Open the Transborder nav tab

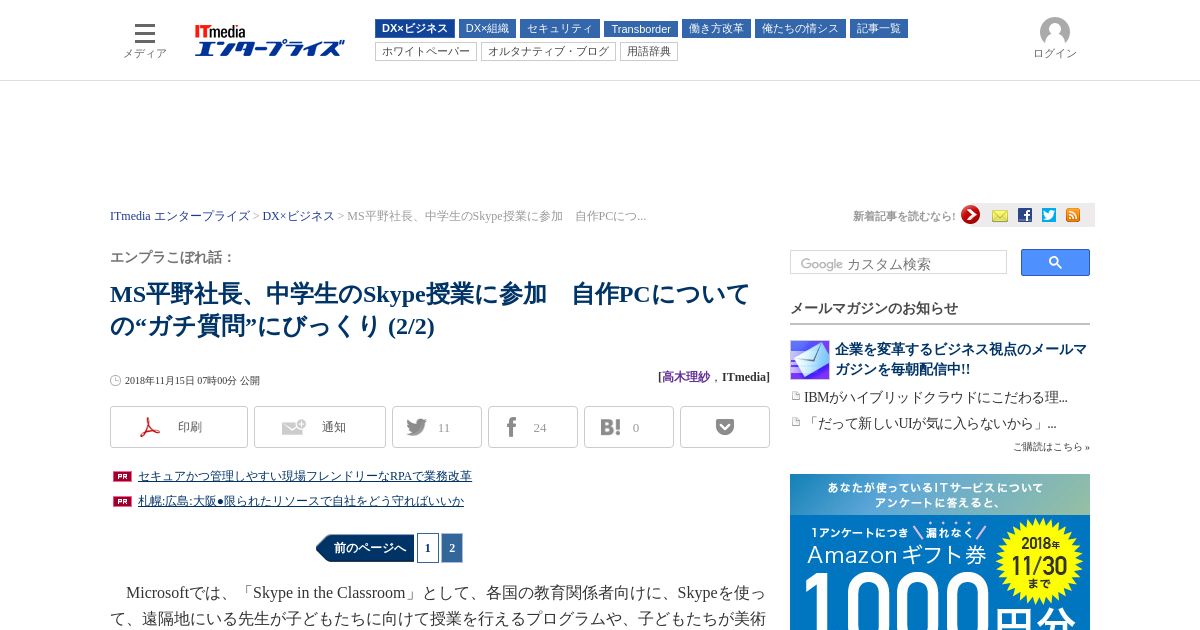641,29
